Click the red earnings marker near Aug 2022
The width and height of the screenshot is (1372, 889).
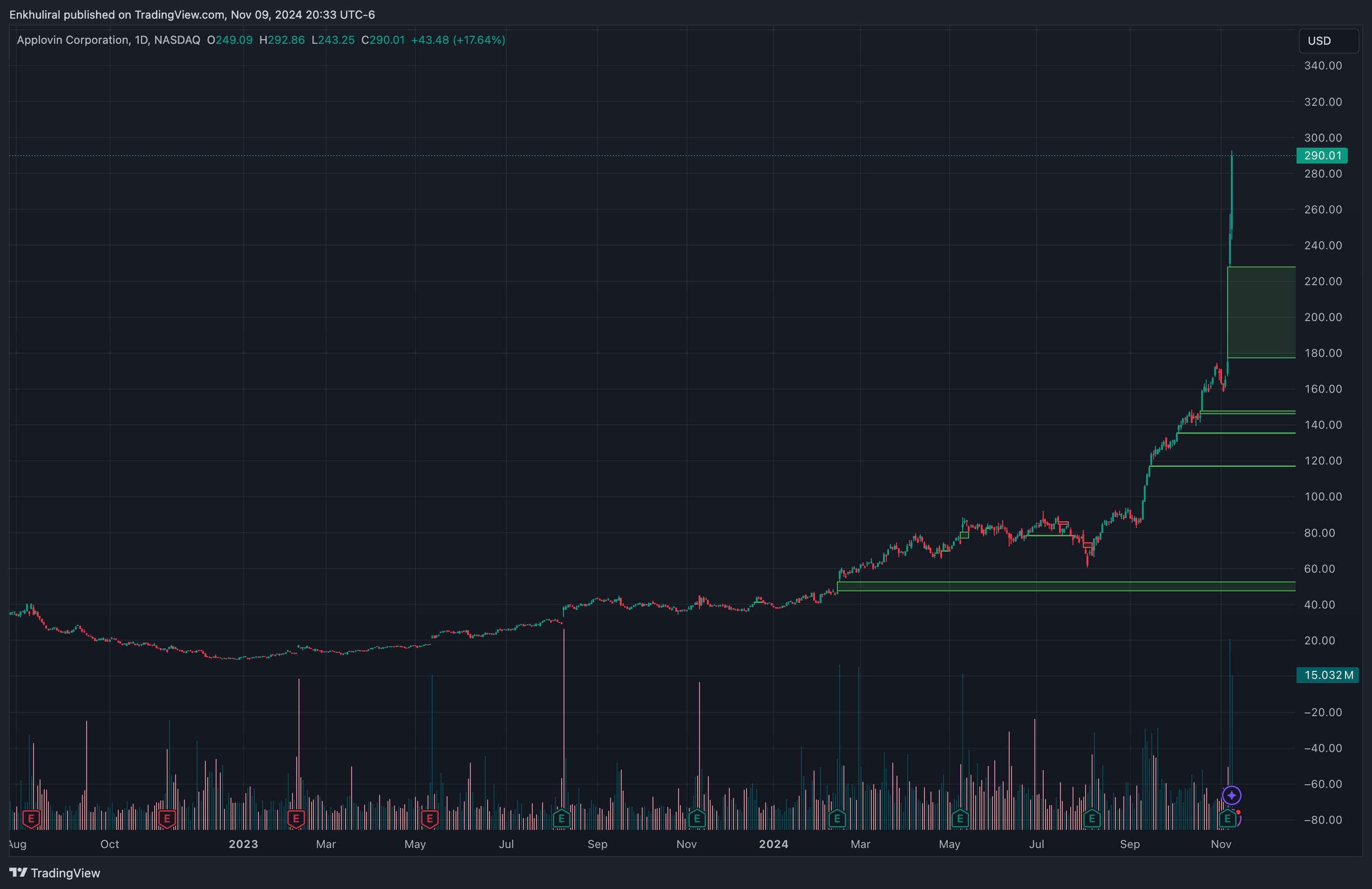(x=31, y=818)
